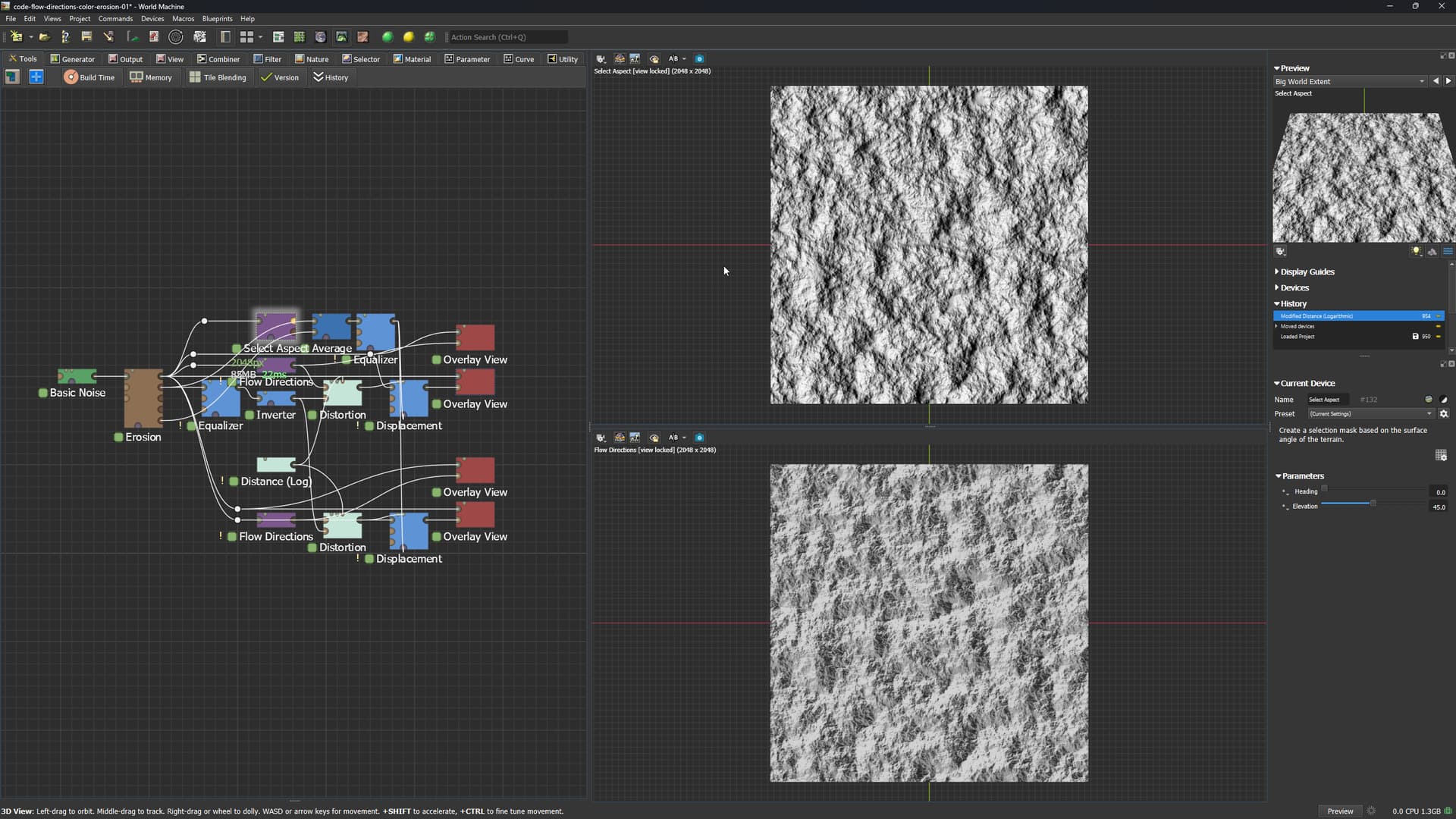Switch to the Generator tab
This screenshot has height=819, width=1456.
pyautogui.click(x=73, y=58)
